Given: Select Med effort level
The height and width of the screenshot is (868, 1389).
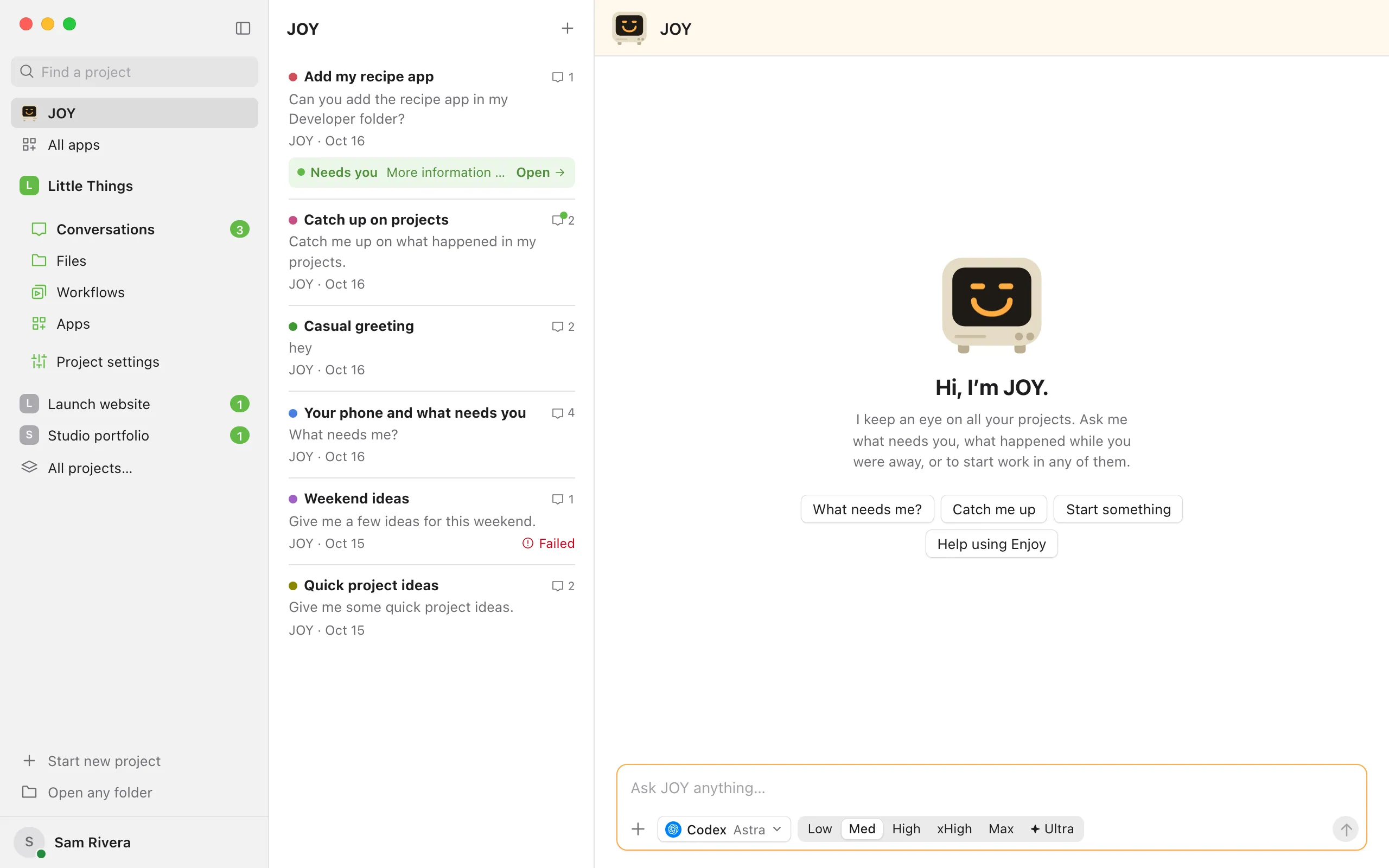Looking at the screenshot, I should point(862,829).
